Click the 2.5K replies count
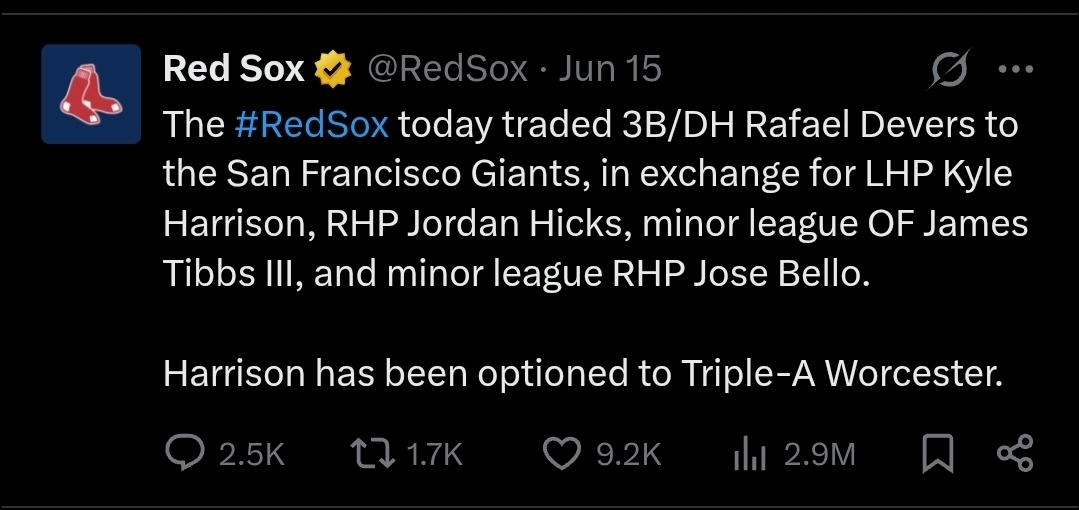Screen dimensions: 1079x510 pos(252,455)
